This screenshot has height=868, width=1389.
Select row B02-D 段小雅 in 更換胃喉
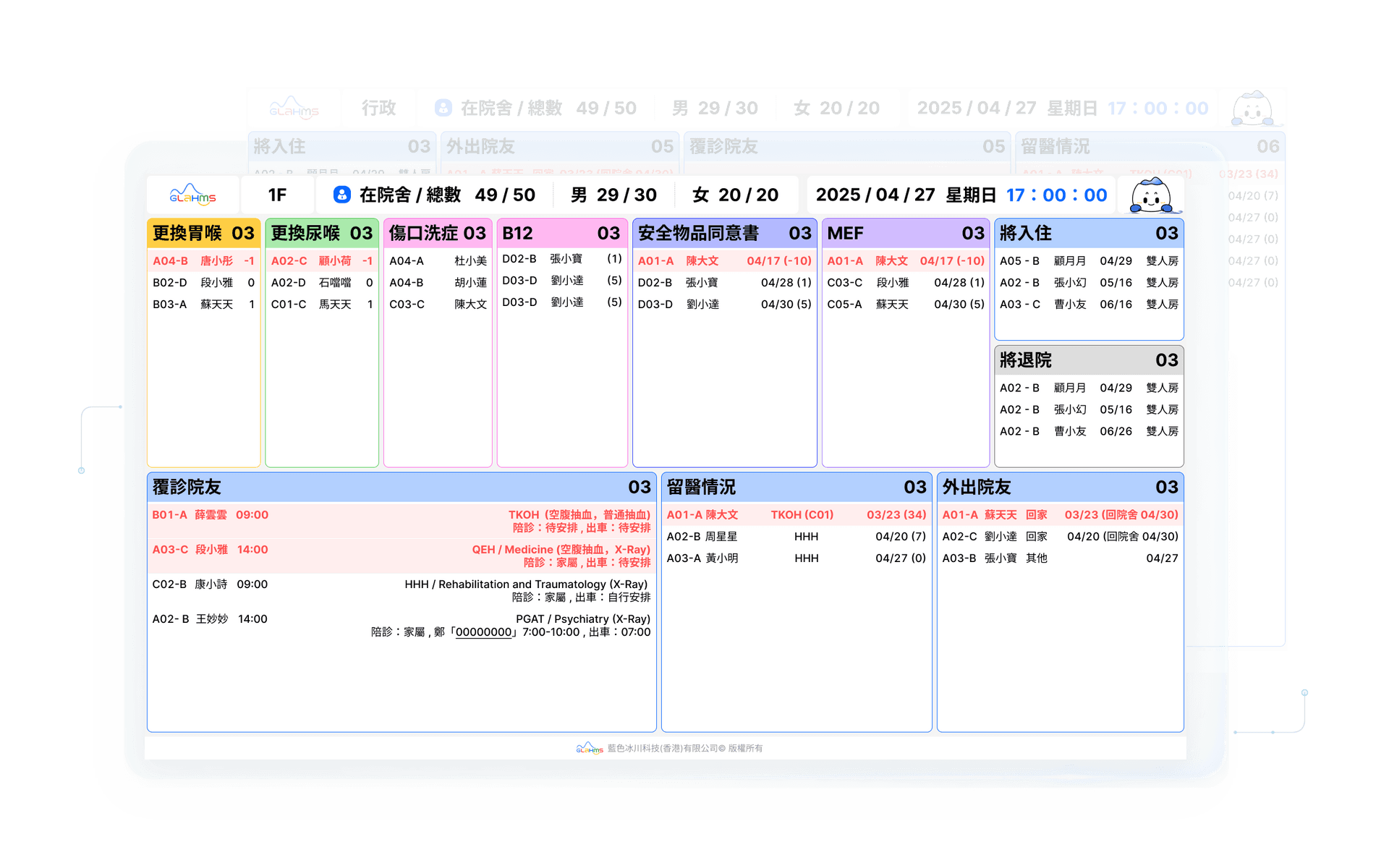click(203, 283)
